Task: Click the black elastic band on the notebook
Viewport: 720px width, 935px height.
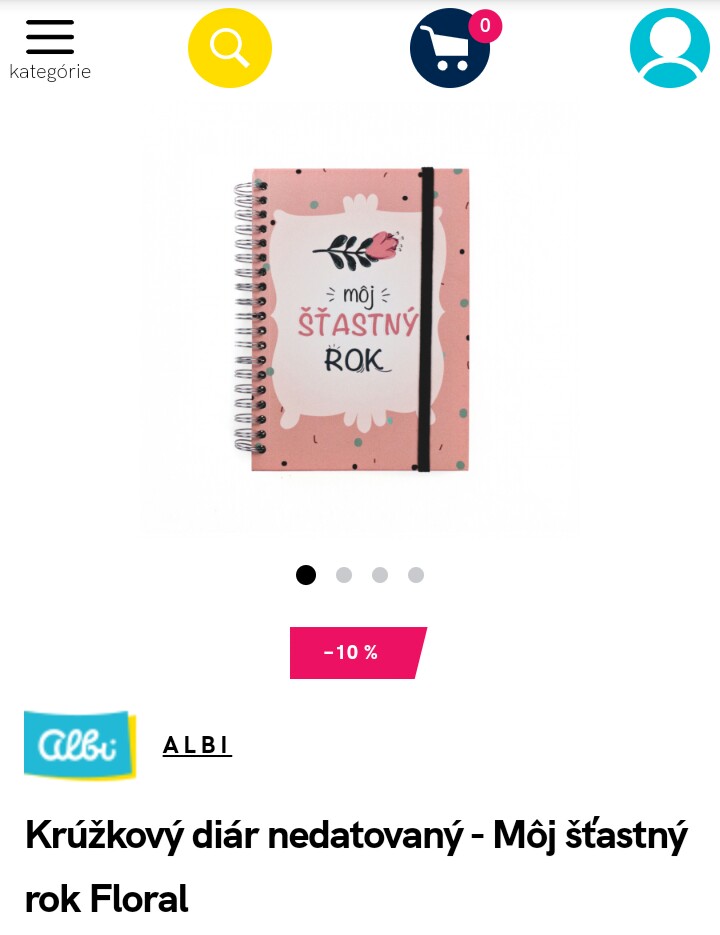Action: pos(425,319)
